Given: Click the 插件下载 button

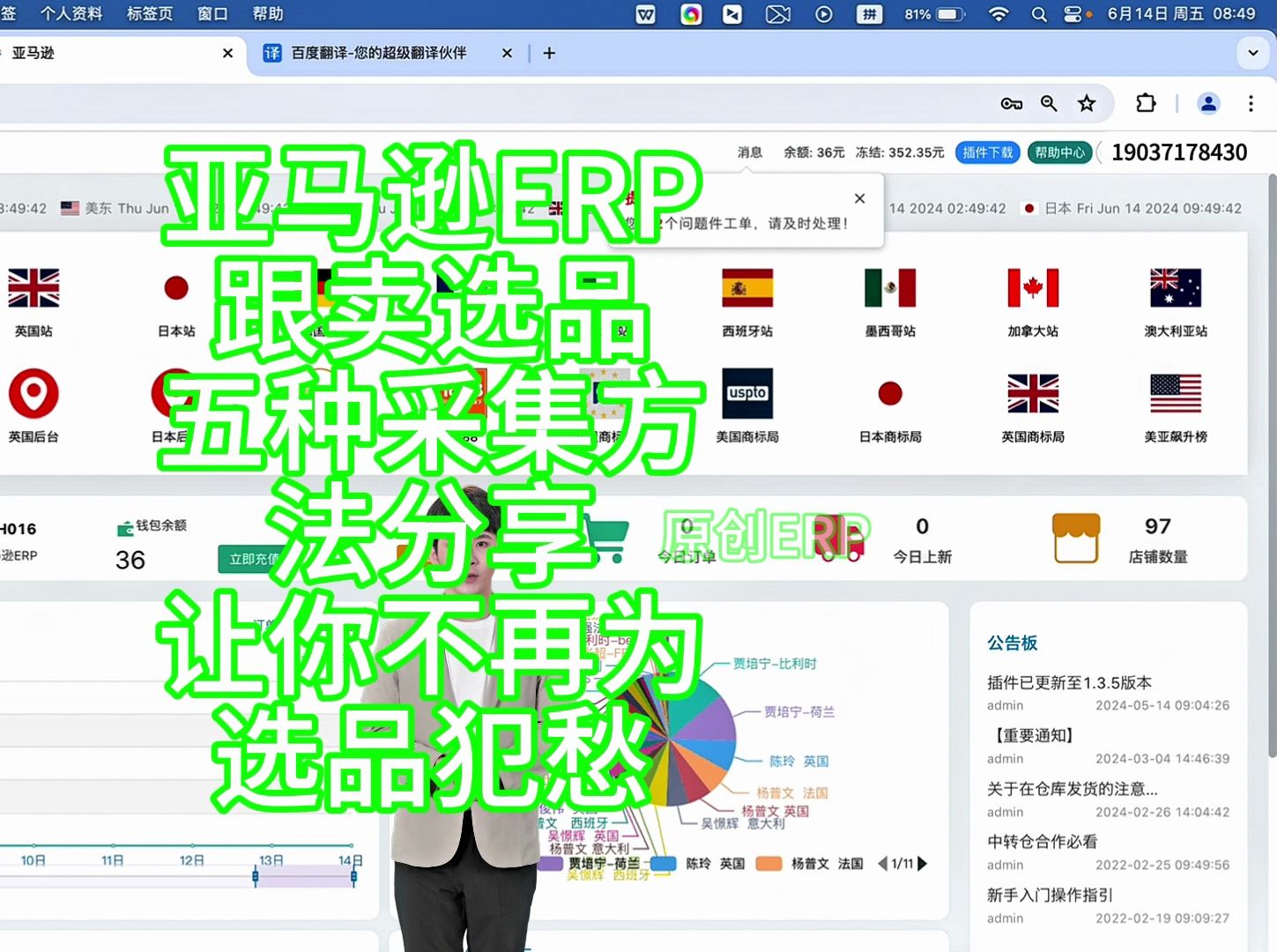Looking at the screenshot, I should pos(988,152).
